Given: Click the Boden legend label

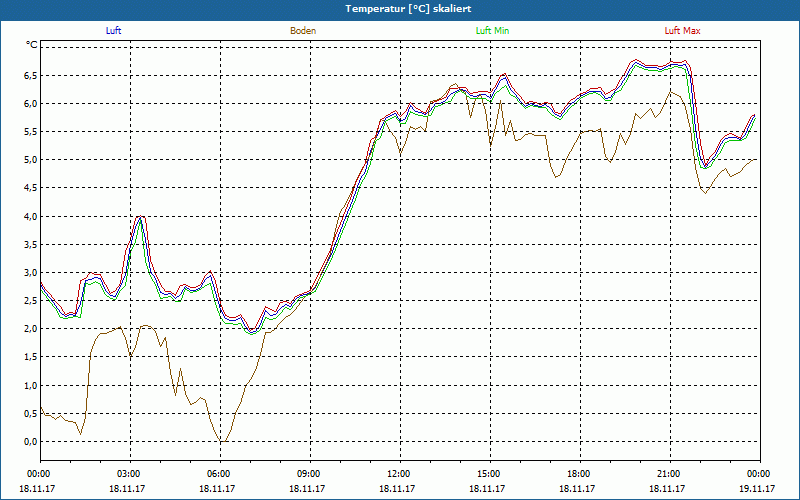Looking at the screenshot, I should [x=303, y=31].
